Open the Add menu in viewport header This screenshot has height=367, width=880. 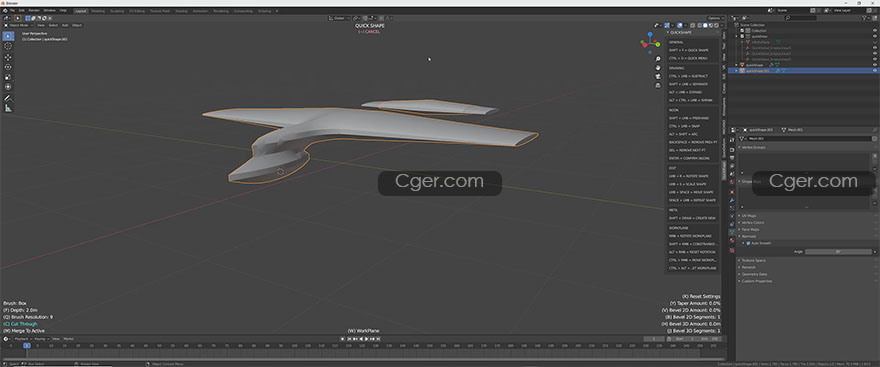pos(65,25)
